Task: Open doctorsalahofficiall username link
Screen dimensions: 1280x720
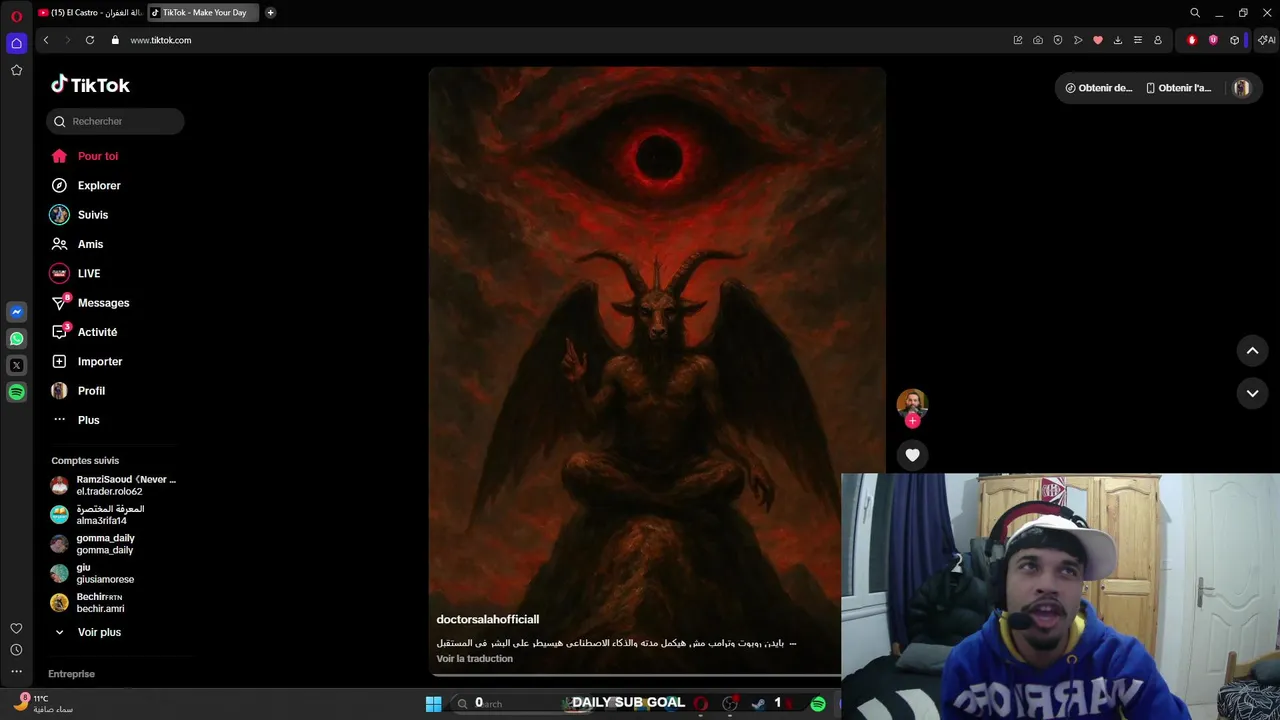Action: point(488,620)
